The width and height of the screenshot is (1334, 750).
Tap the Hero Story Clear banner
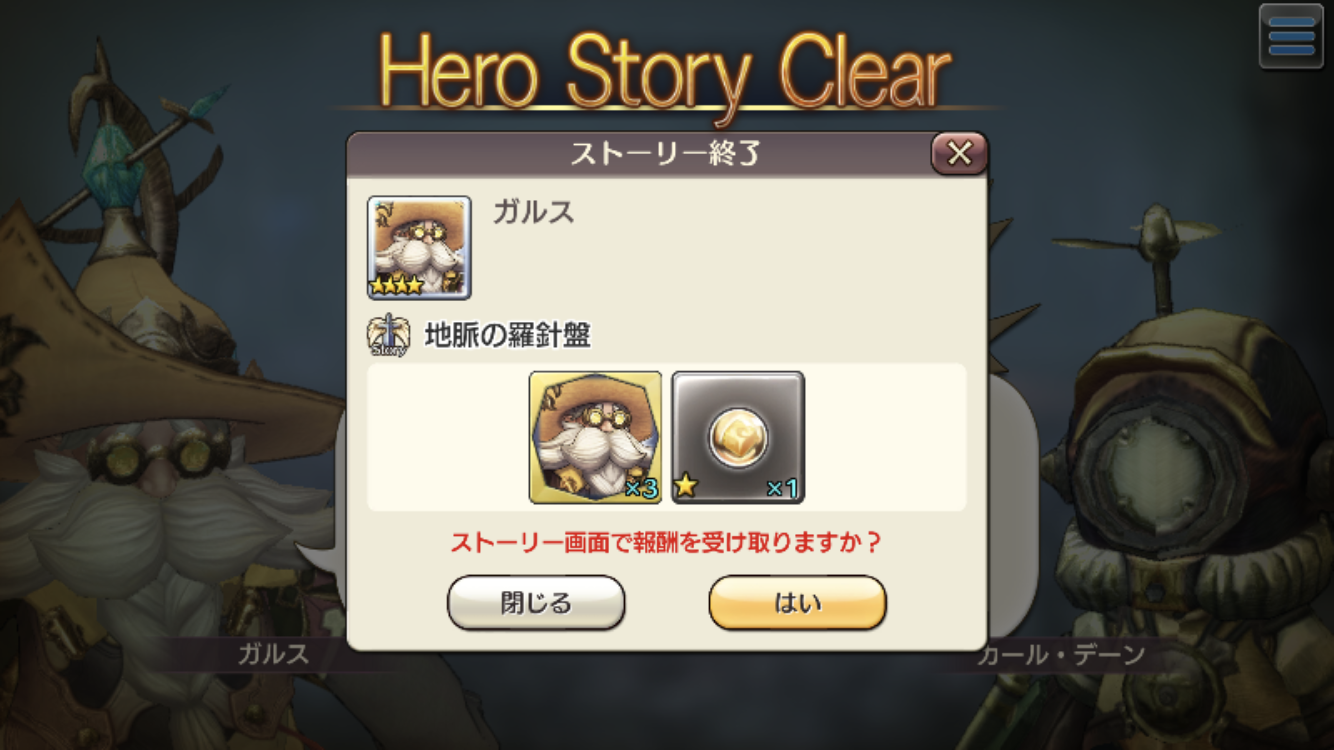click(665, 72)
